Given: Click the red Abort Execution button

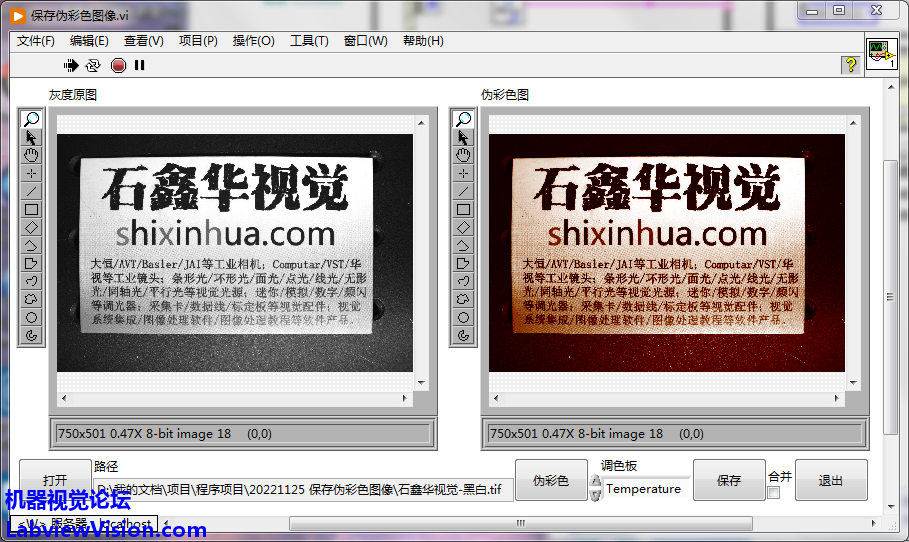Looking at the screenshot, I should click(x=118, y=66).
